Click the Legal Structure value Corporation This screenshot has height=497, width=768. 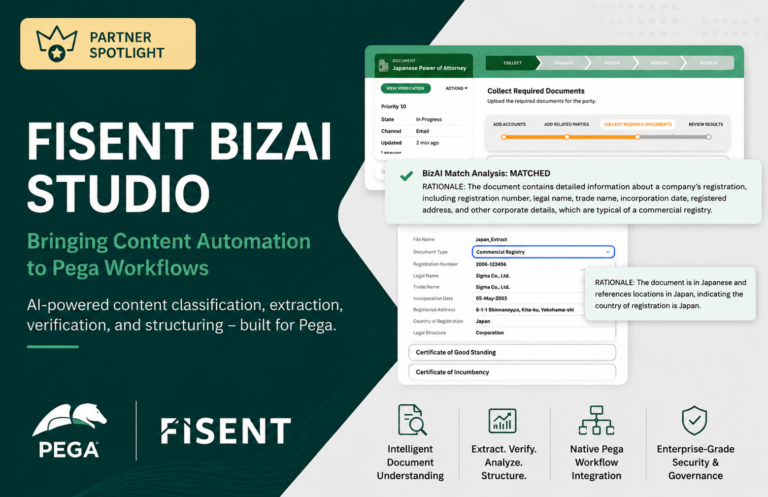pos(489,332)
